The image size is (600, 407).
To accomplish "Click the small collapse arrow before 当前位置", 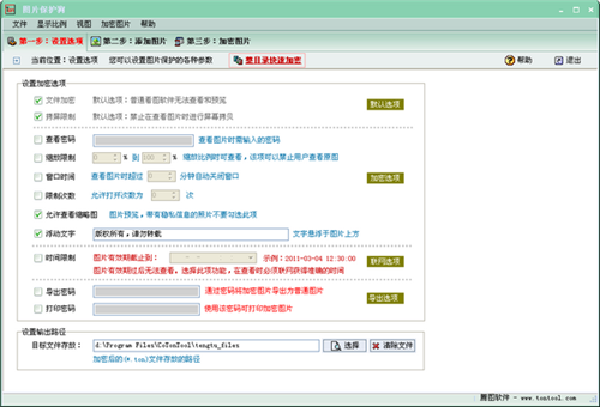I will point(16,60).
